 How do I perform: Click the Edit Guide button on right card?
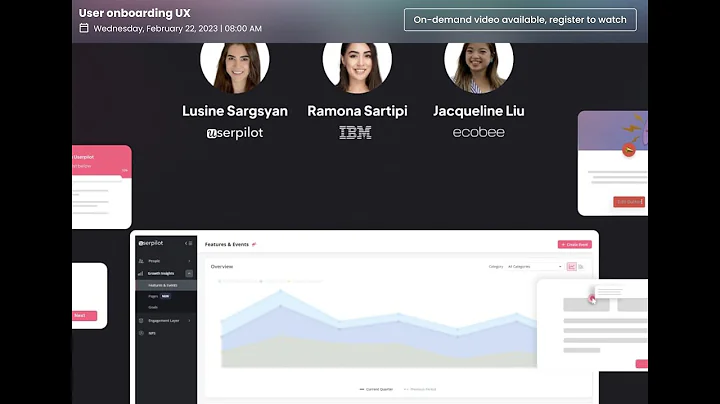629,202
